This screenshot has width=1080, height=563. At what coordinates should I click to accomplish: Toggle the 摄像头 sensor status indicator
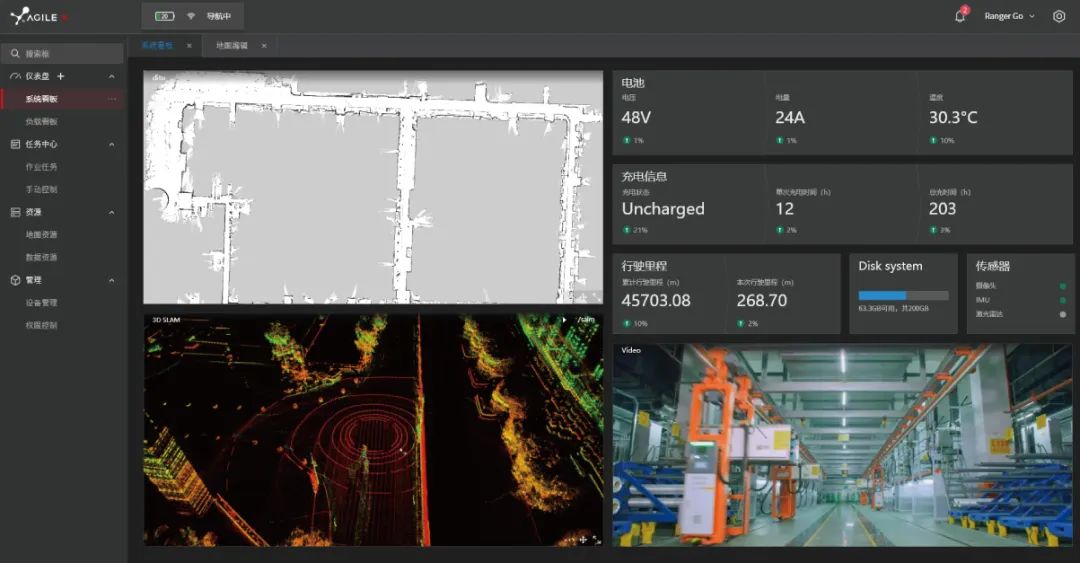coord(1062,286)
